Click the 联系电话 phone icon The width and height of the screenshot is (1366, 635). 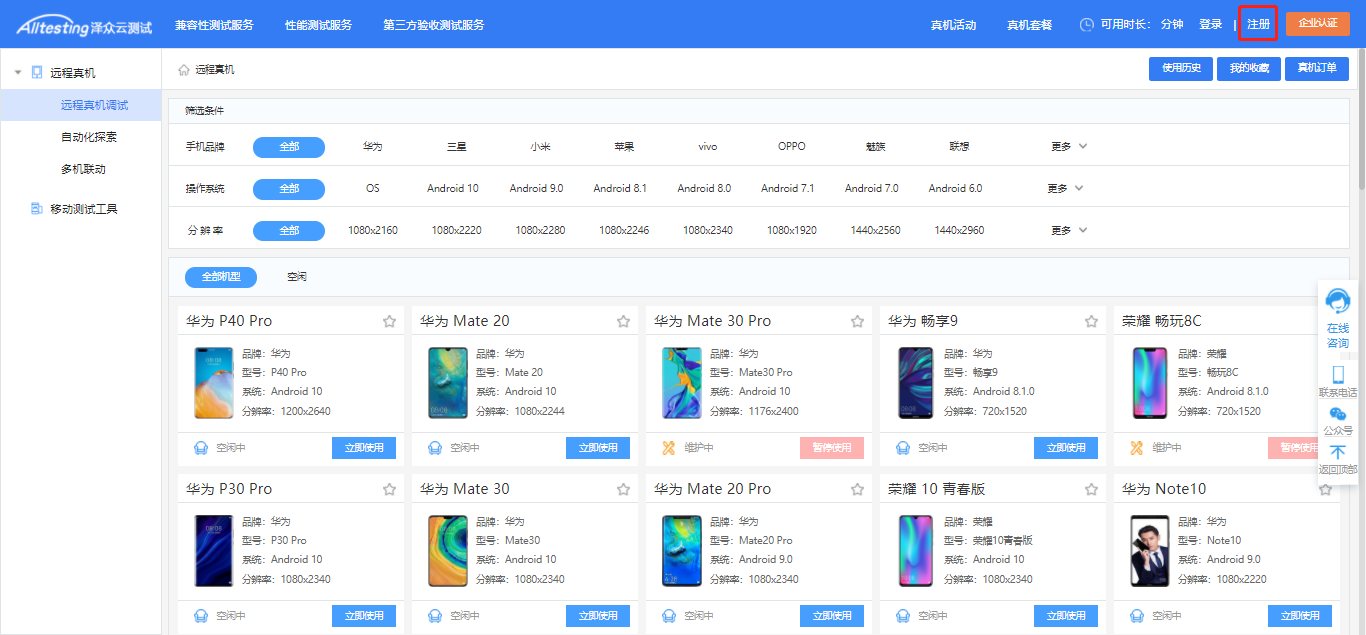pos(1338,375)
